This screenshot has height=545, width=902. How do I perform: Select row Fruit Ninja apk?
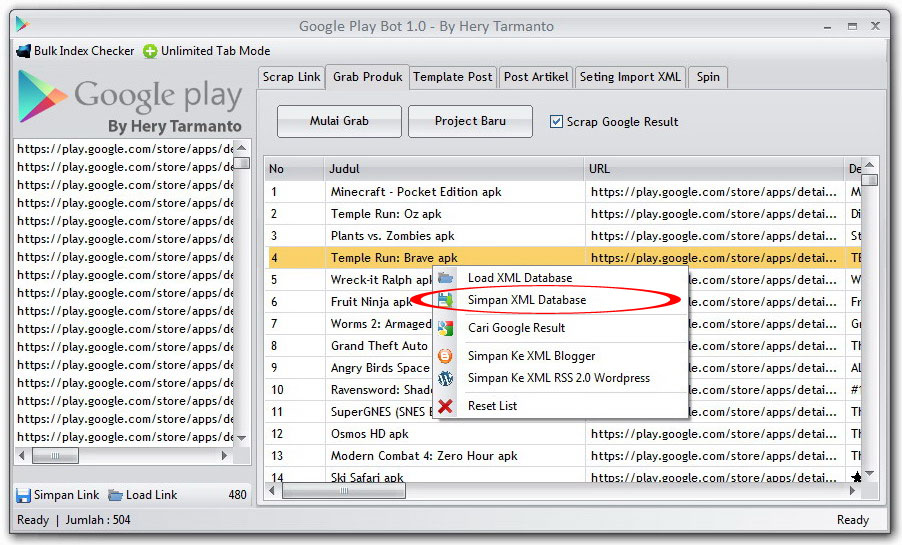[372, 302]
